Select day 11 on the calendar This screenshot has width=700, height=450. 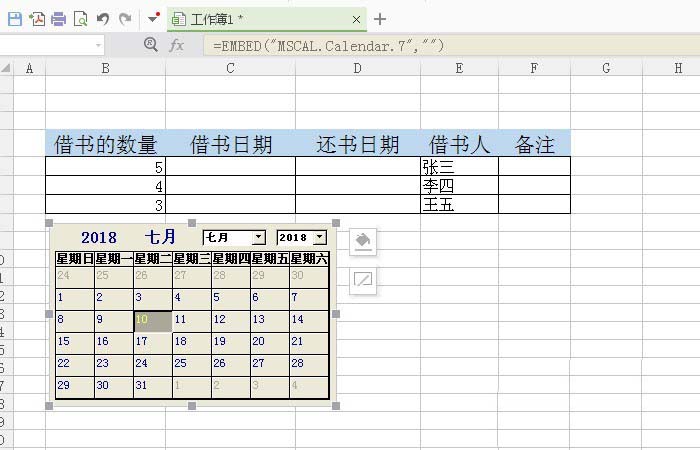pyautogui.click(x=192, y=321)
